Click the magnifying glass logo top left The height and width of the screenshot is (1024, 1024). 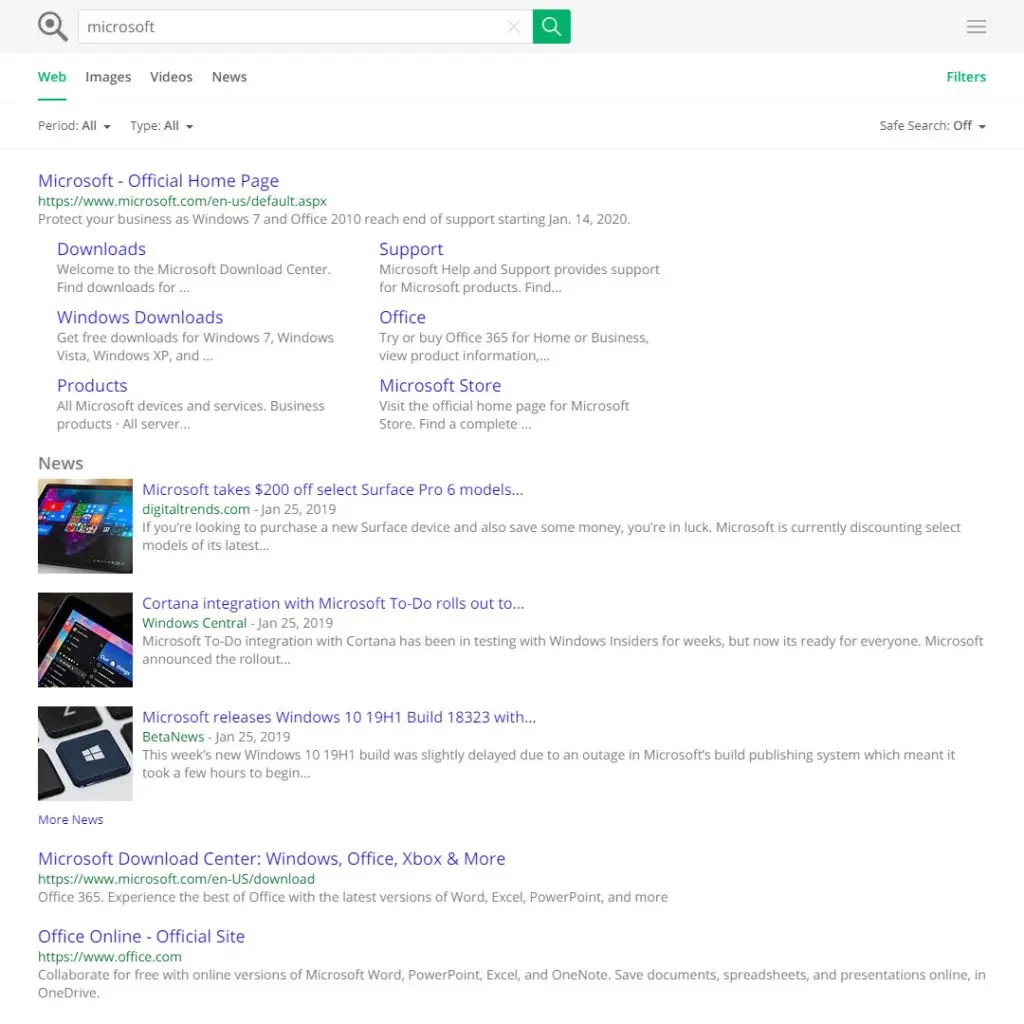click(x=52, y=26)
